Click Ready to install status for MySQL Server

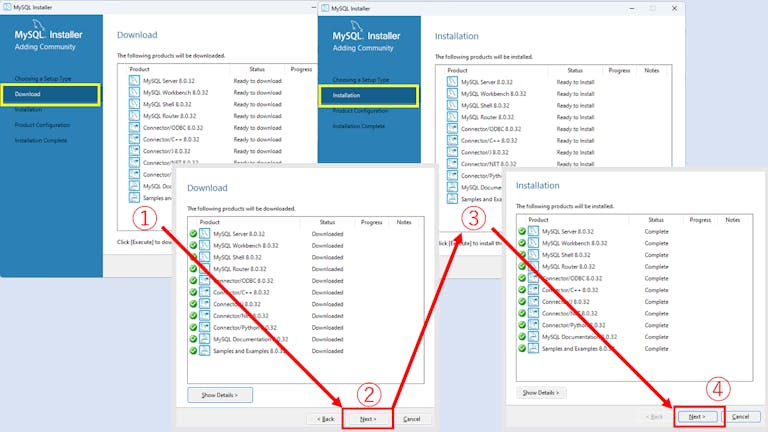576,82
